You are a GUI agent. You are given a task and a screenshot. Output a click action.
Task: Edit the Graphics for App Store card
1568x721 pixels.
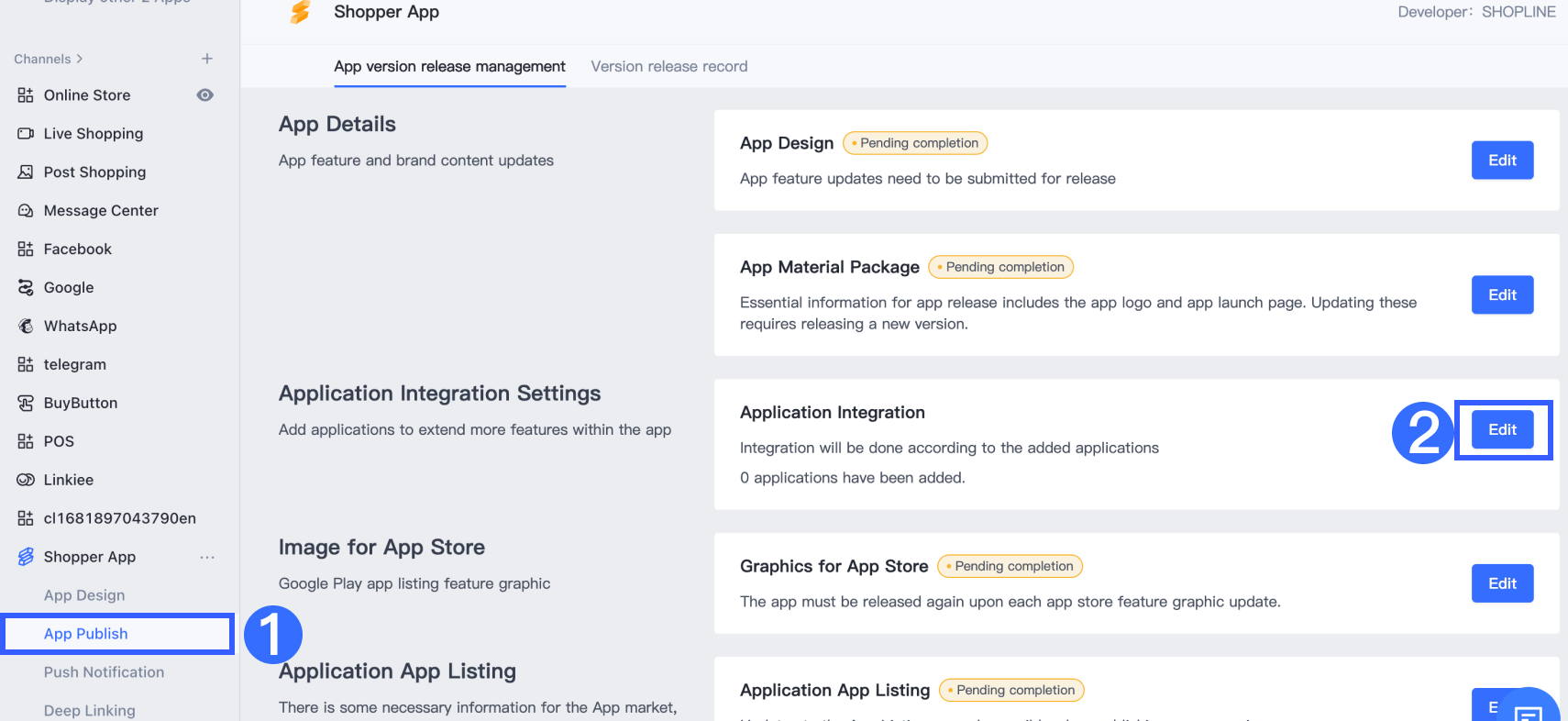(1502, 583)
